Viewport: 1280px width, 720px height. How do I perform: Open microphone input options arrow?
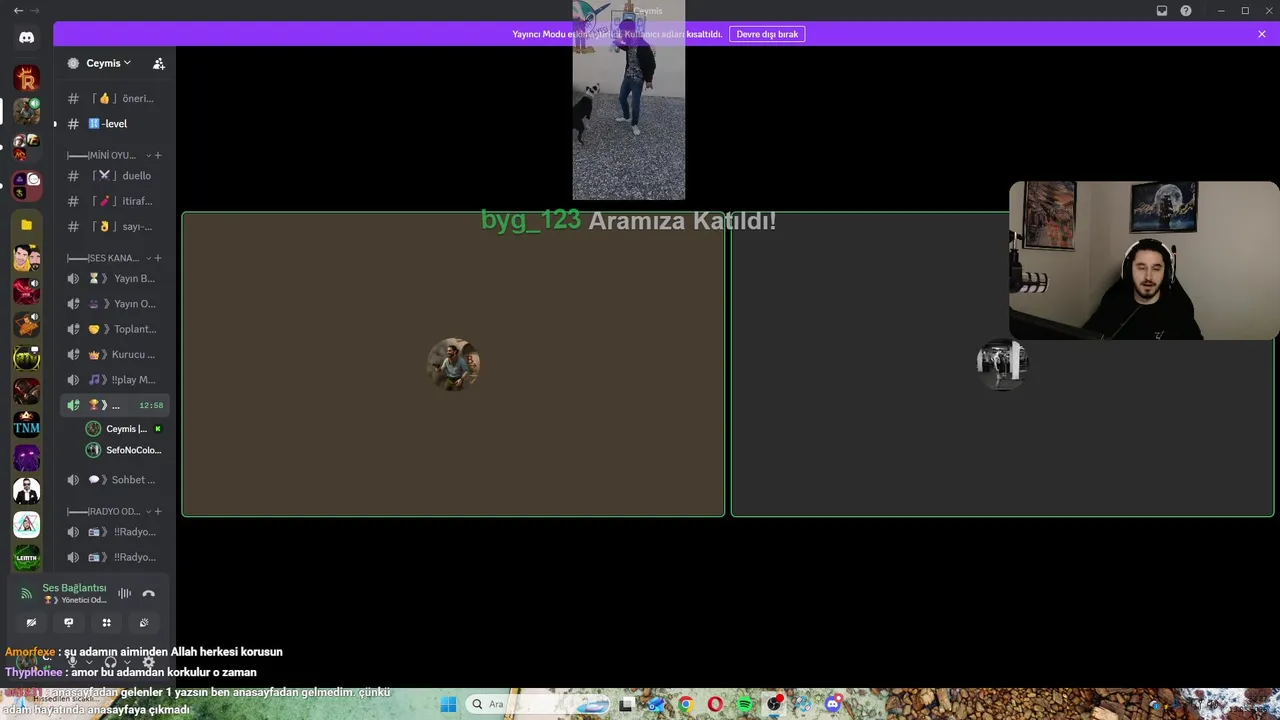(x=88, y=661)
